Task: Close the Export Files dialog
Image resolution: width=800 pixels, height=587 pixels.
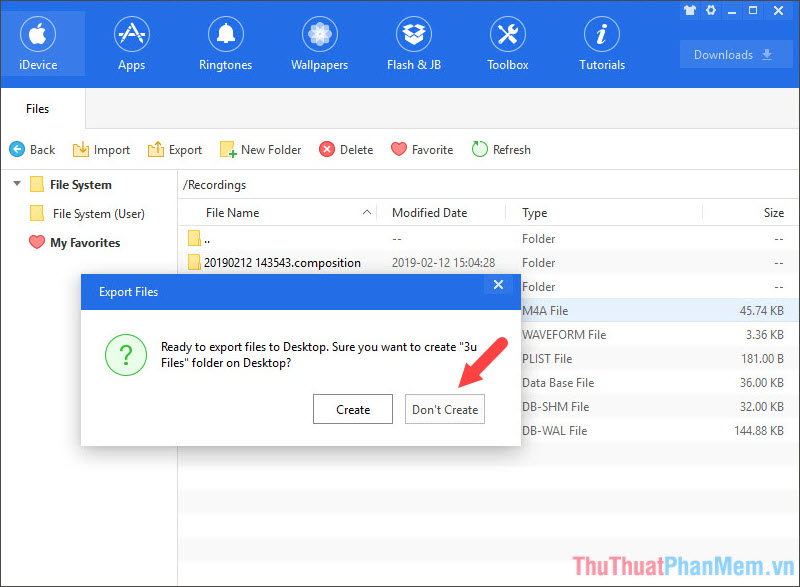Action: pos(498,285)
